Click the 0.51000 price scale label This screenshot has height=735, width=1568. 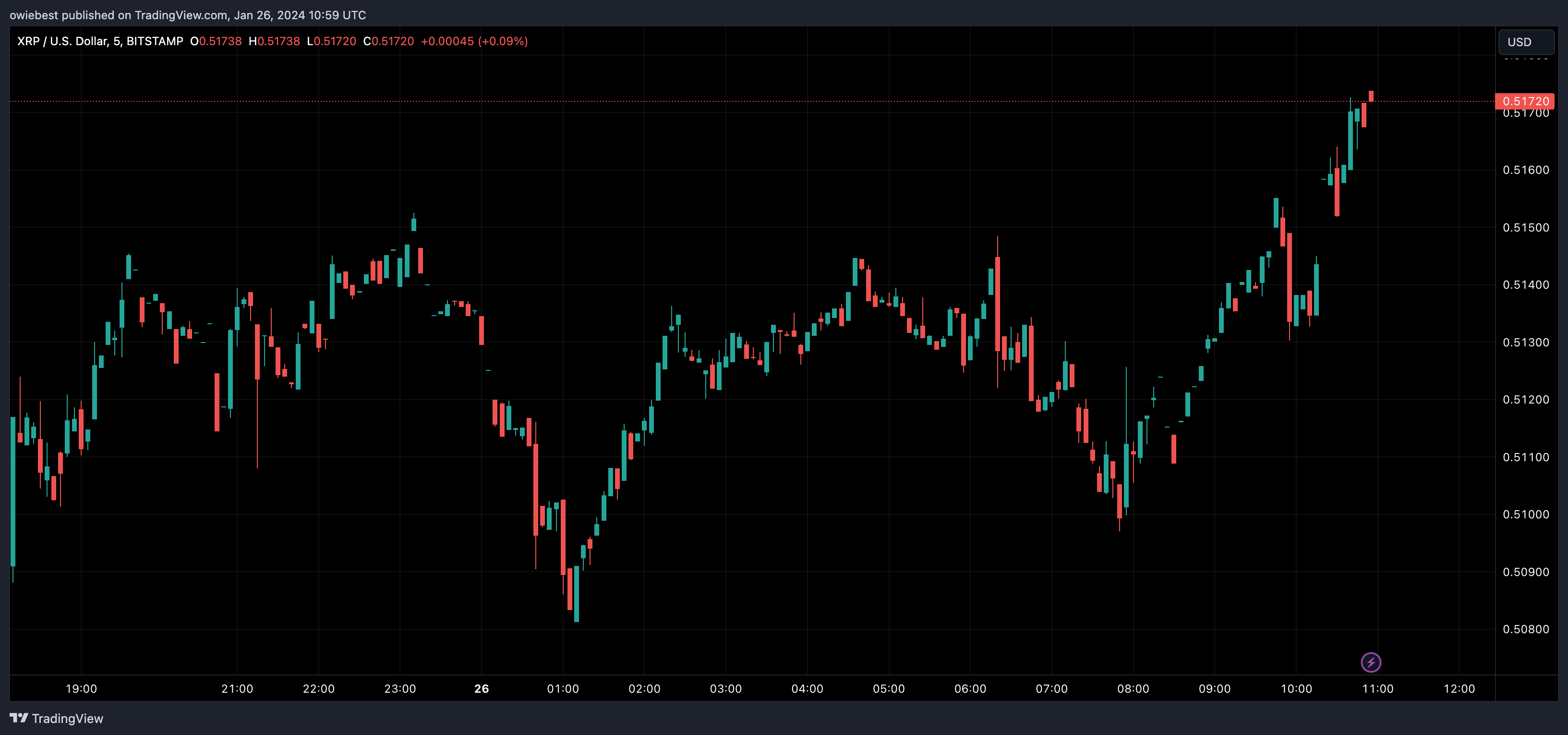point(1525,514)
